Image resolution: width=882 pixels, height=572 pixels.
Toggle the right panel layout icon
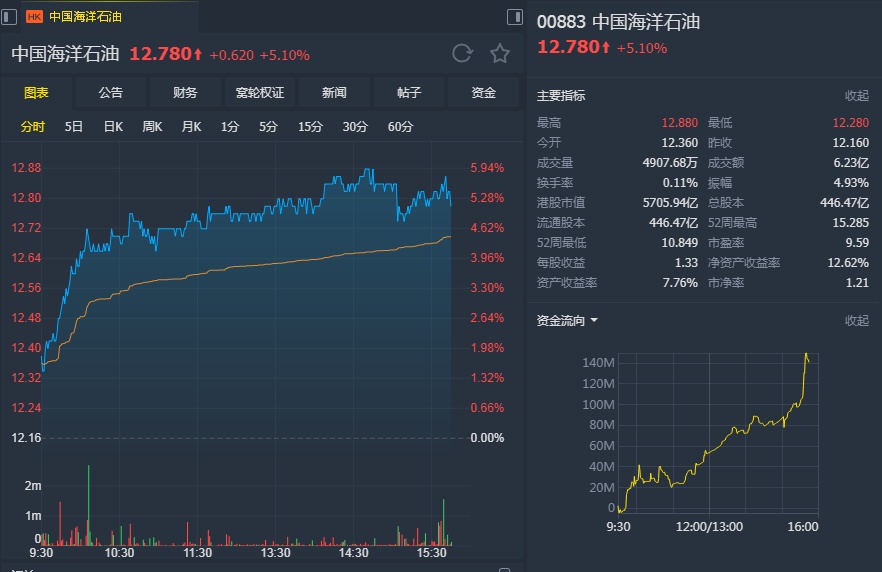[515, 17]
